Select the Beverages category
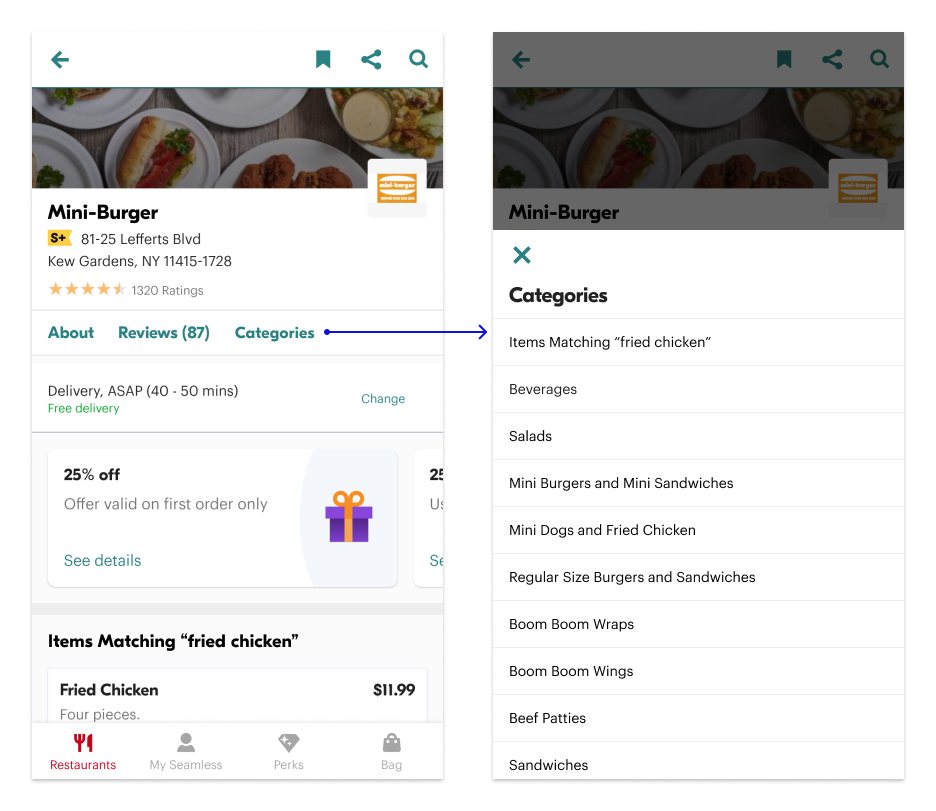936x811 pixels. pos(698,389)
